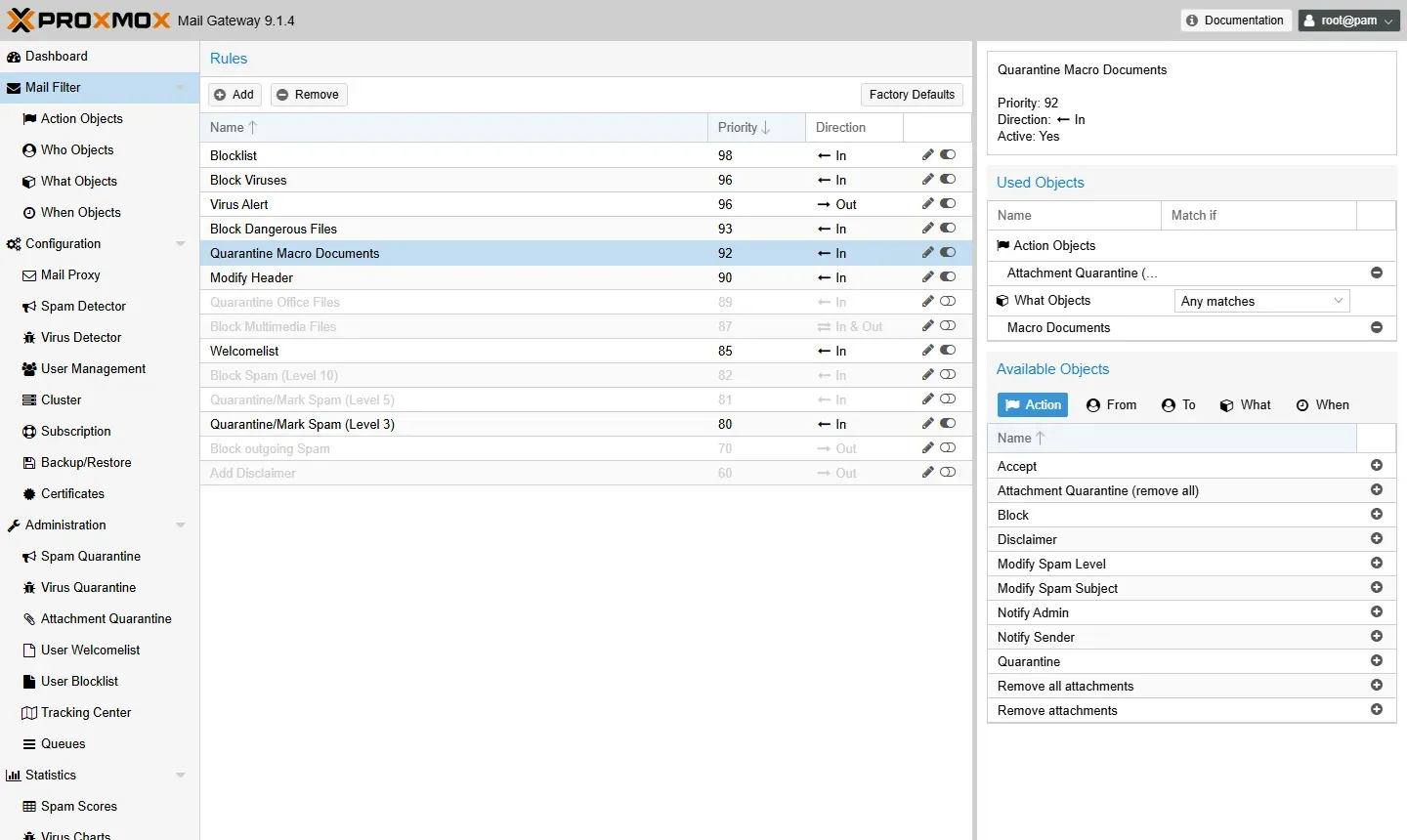This screenshot has height=840, width=1407.
Task: Remove Macro Documents from used objects
Action: tap(1377, 328)
